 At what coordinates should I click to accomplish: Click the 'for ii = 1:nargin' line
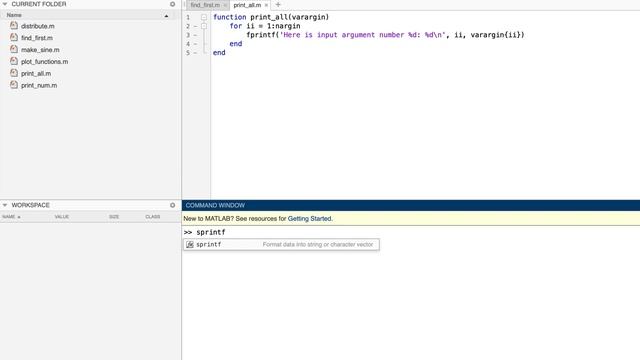pyautogui.click(x=265, y=26)
